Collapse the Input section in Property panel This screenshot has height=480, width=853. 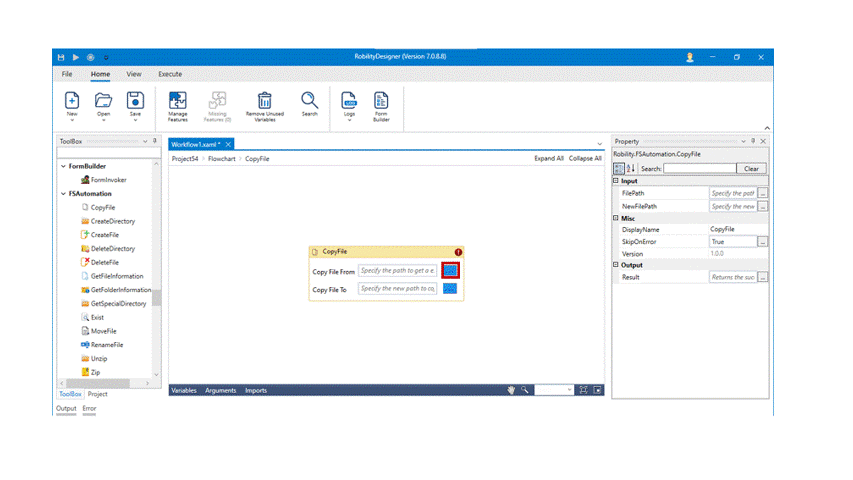[616, 181]
